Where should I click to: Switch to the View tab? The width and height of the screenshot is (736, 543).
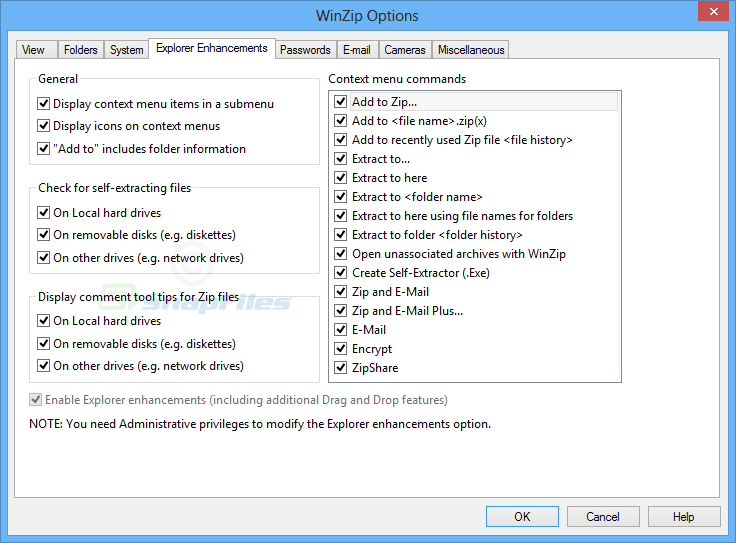(x=36, y=50)
